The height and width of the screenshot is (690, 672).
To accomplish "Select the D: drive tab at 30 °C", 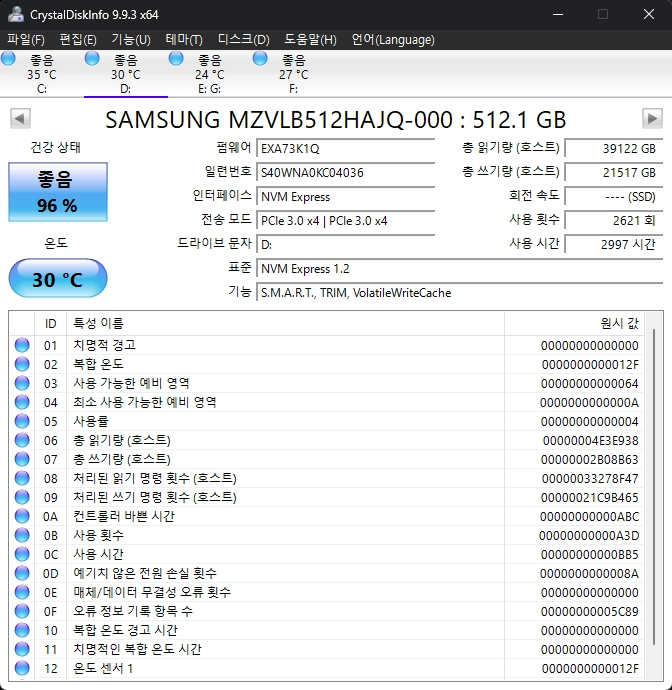I will pyautogui.click(x=126, y=74).
